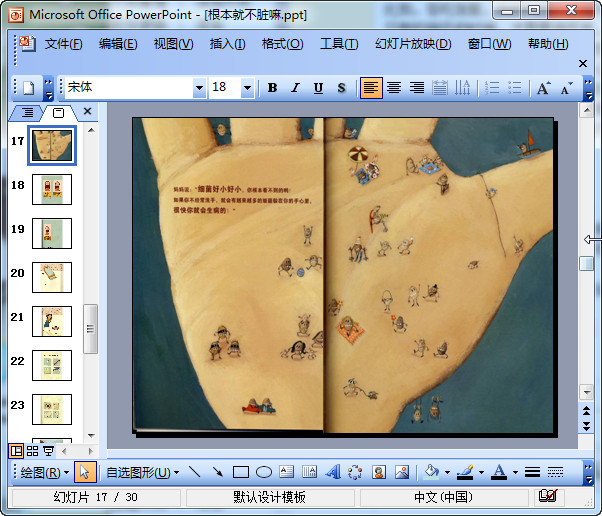Open the 视图 menu
602x516 pixels.
(x=173, y=44)
